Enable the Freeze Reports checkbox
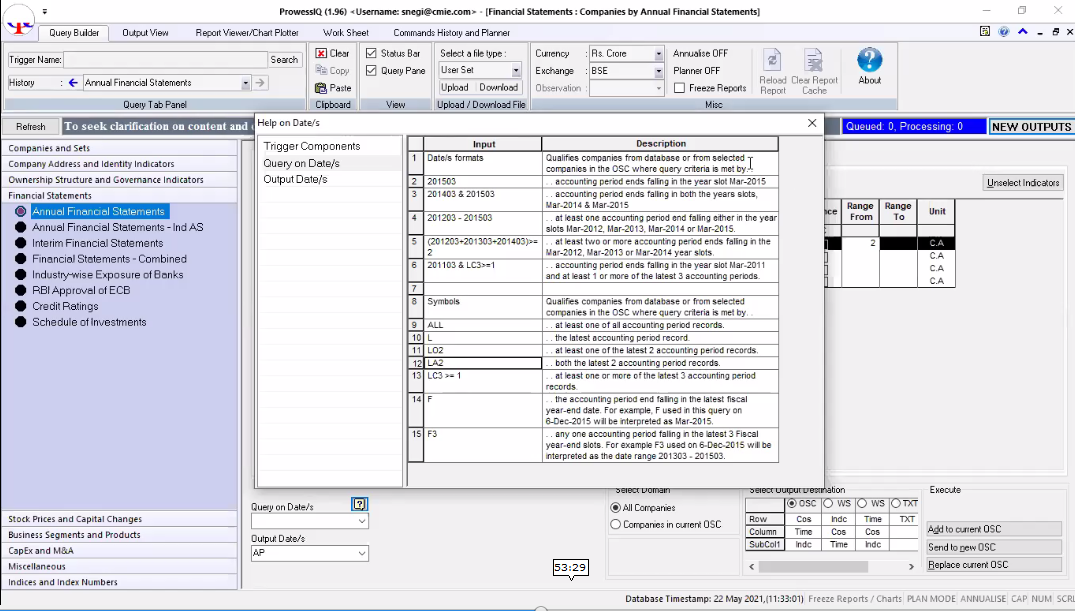 pyautogui.click(x=680, y=88)
